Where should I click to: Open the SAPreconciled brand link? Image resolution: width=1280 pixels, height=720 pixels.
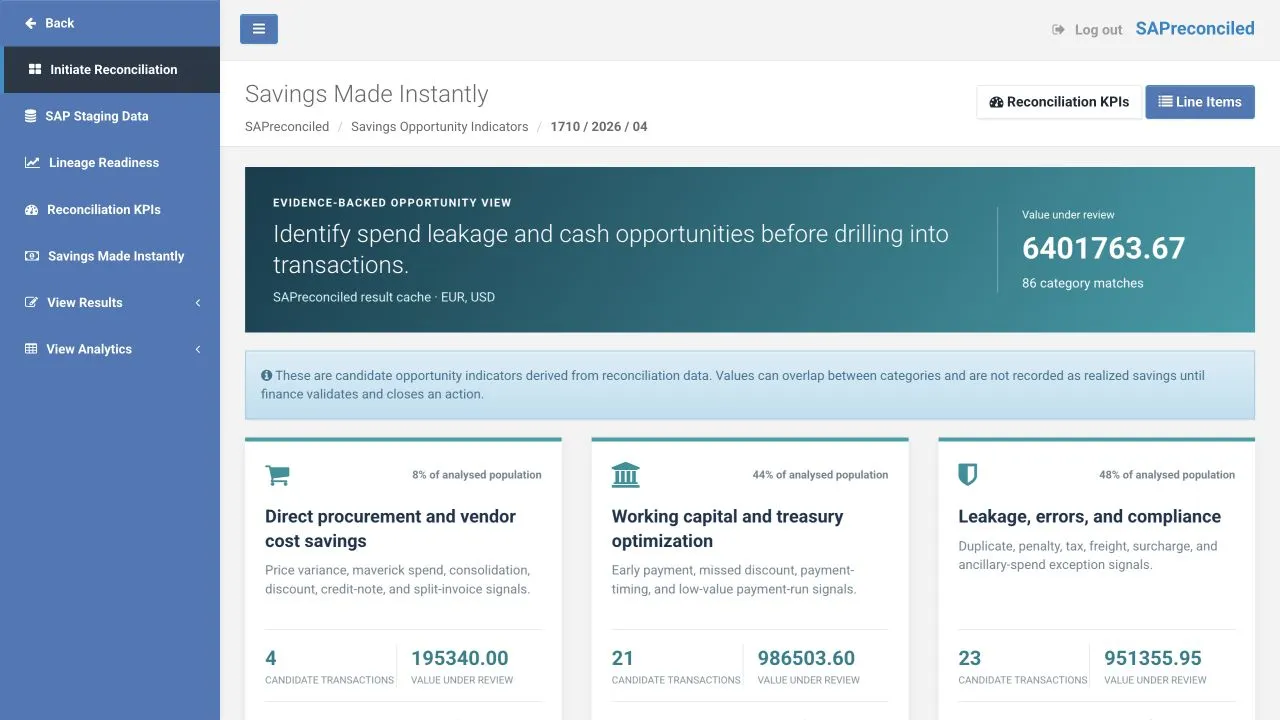point(1195,28)
